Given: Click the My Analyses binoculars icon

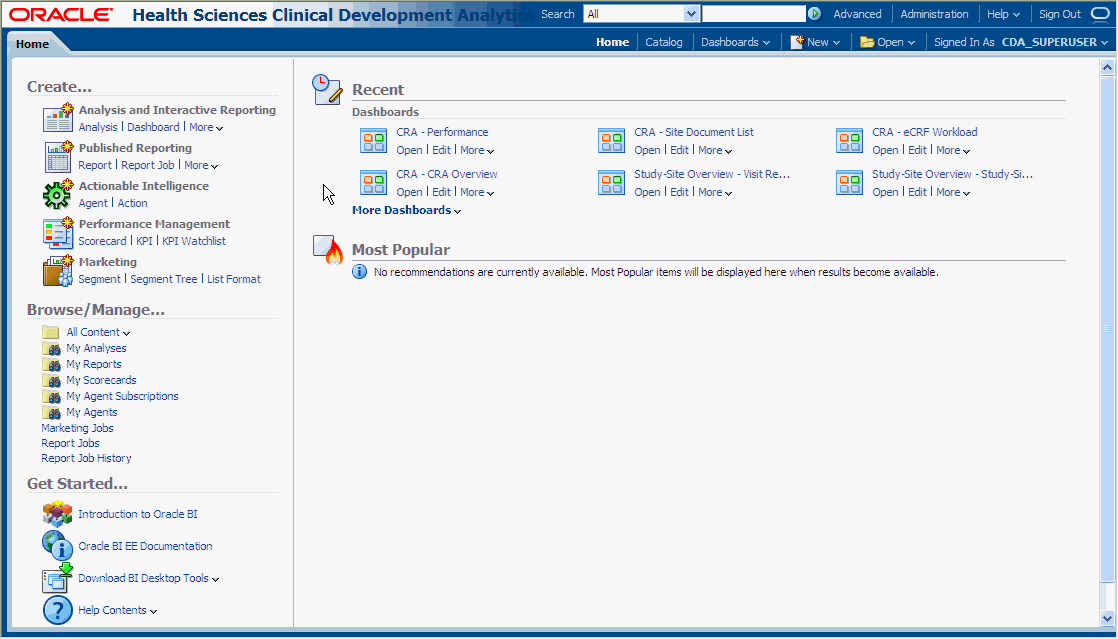Looking at the screenshot, I should (51, 349).
